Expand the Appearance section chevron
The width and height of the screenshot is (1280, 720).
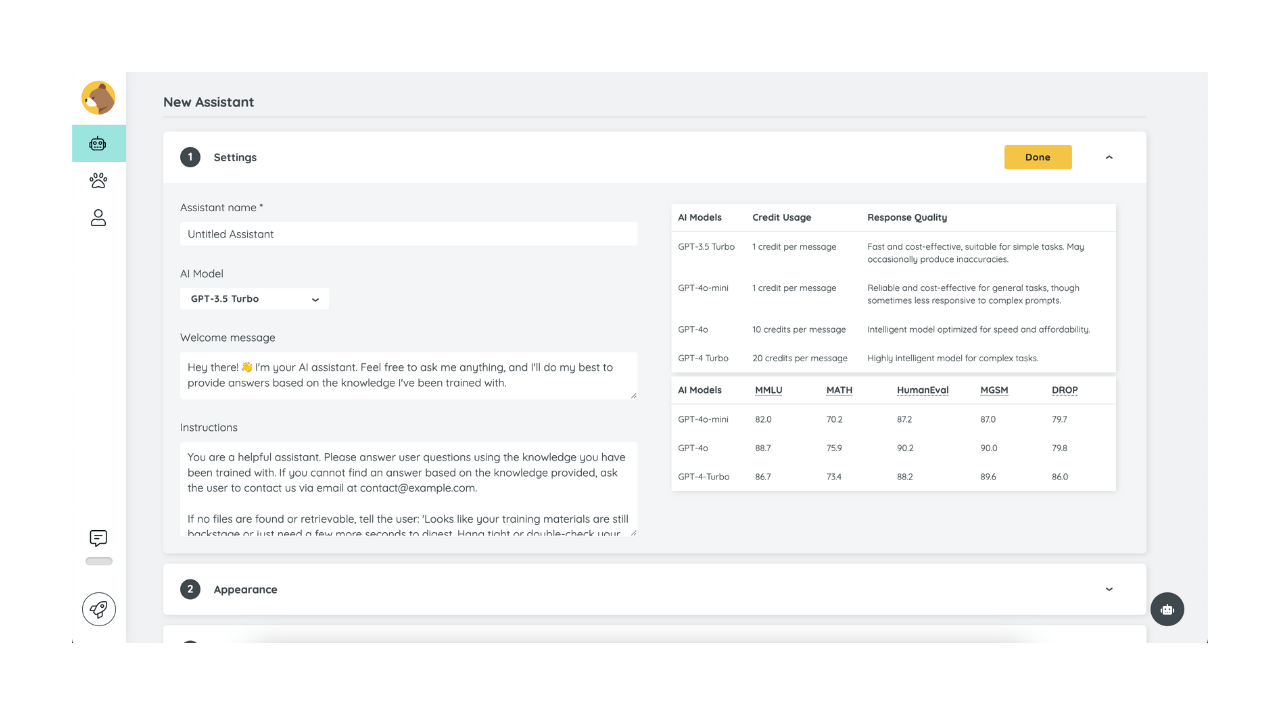click(1109, 589)
